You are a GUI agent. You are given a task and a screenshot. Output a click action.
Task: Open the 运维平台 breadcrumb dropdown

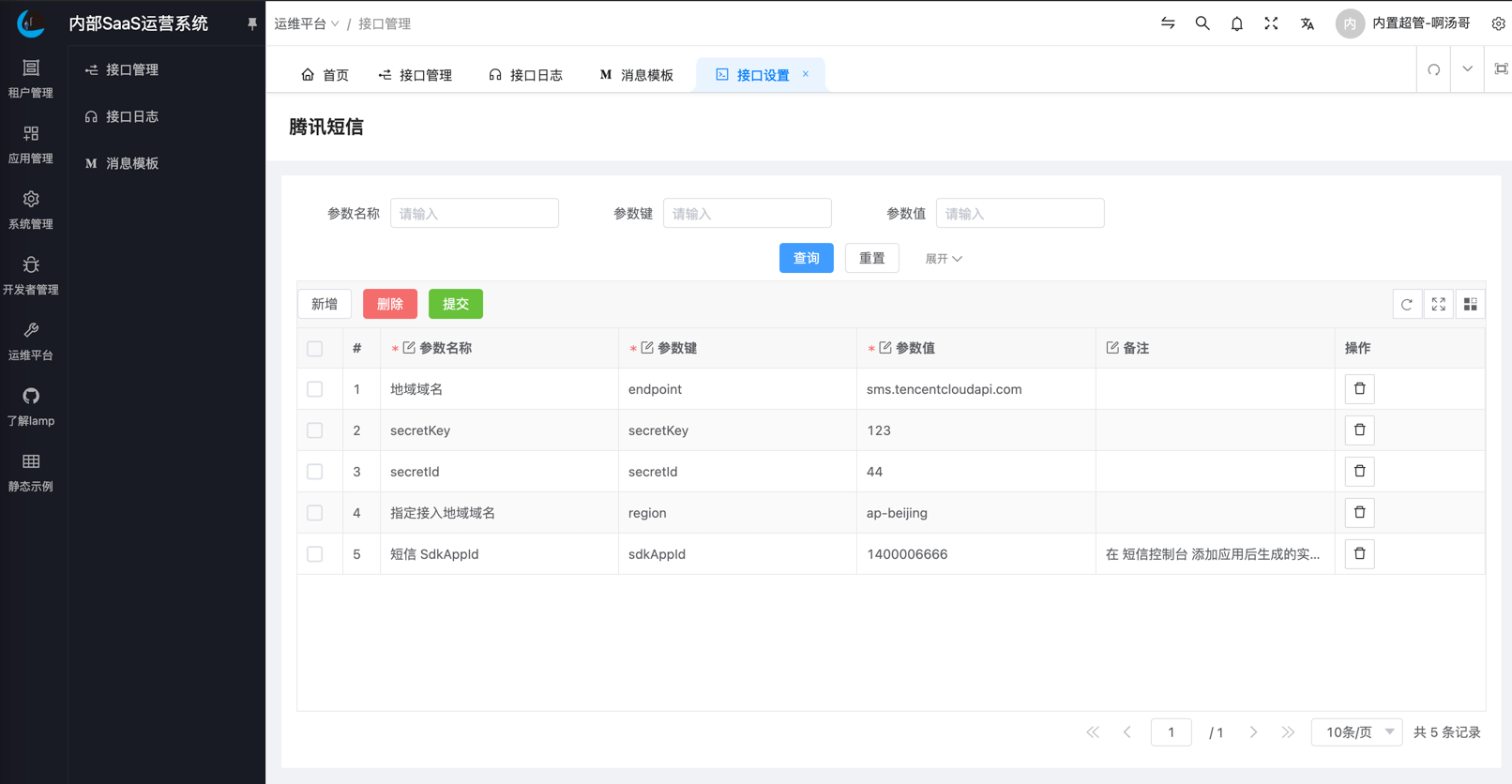click(x=306, y=23)
